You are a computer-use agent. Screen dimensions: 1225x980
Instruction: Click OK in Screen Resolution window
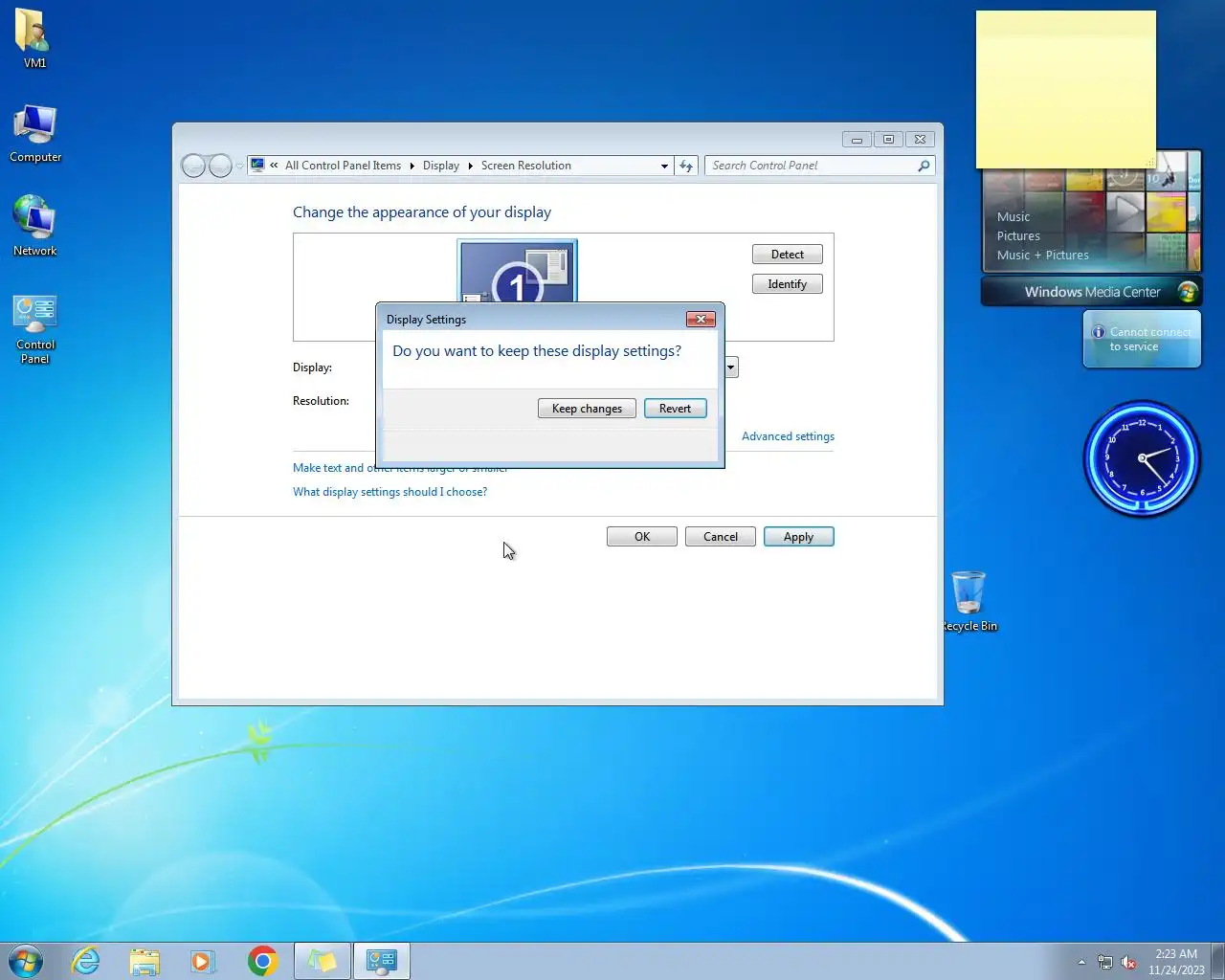[x=642, y=537]
